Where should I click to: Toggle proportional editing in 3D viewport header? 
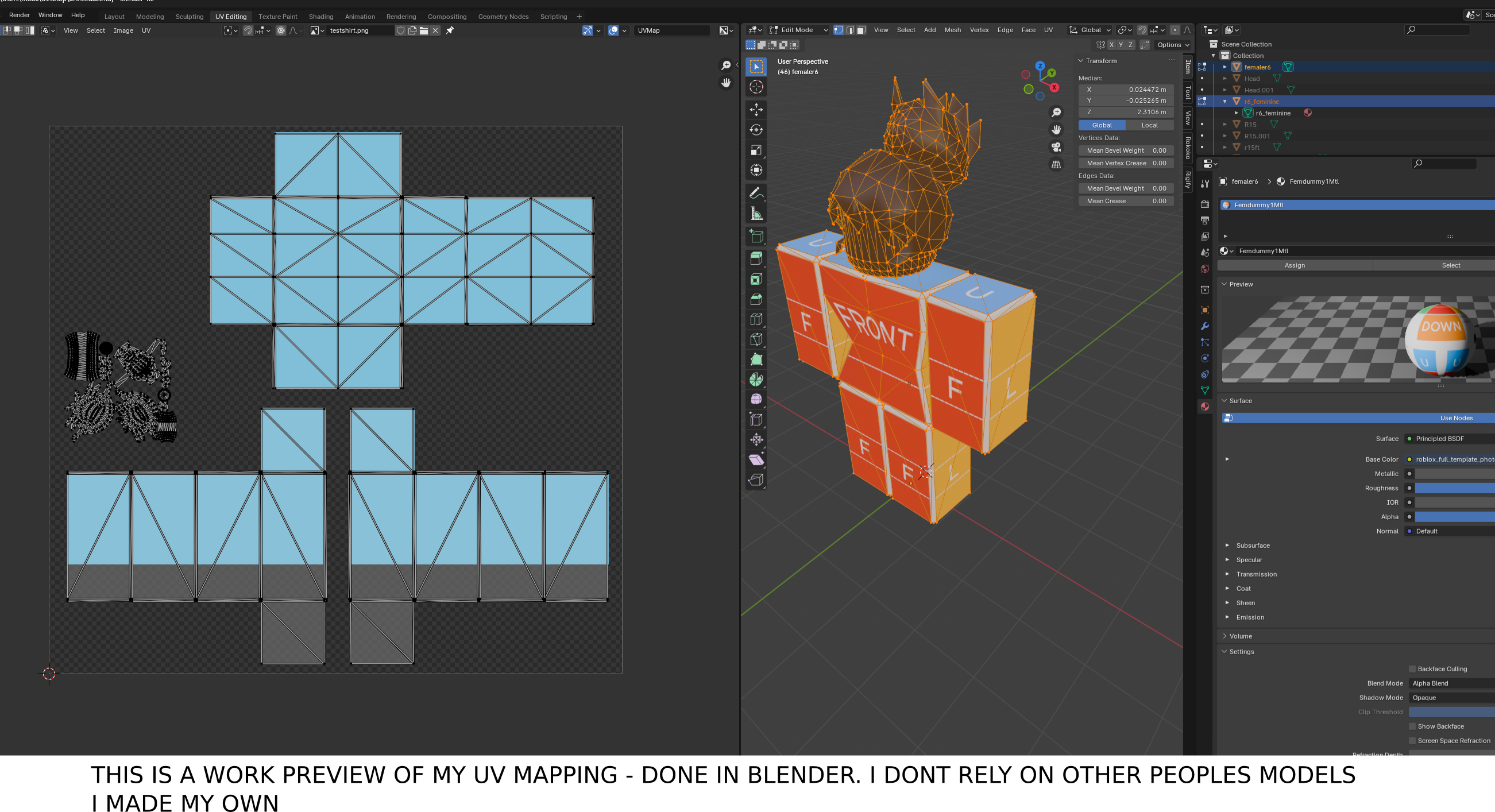(1175, 30)
